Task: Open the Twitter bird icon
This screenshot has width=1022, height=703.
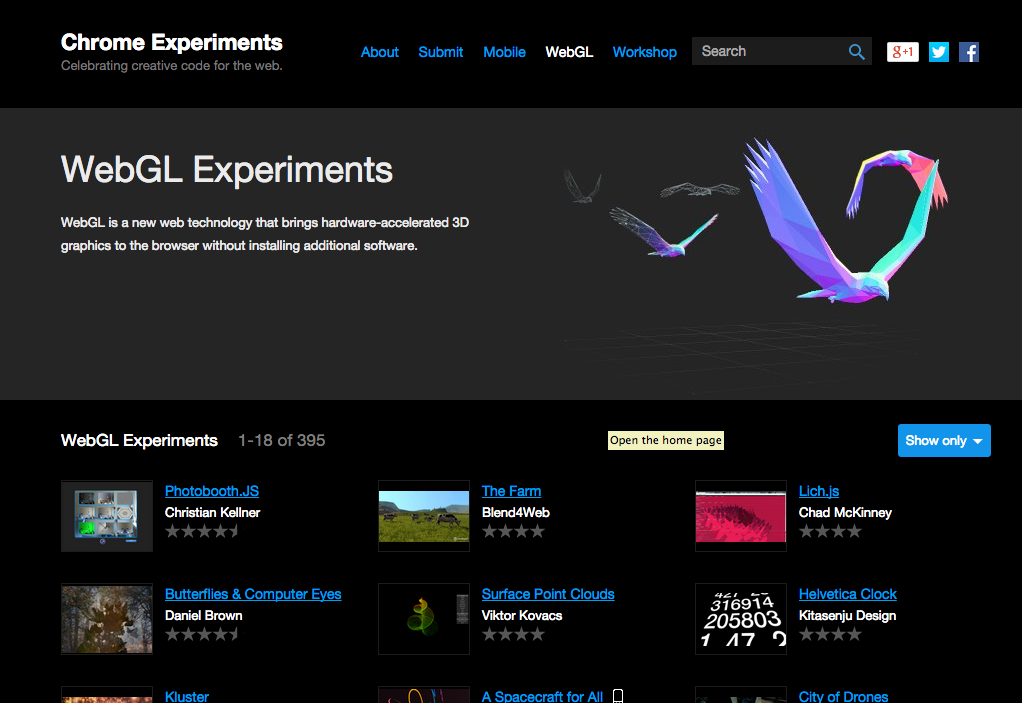Action: (939, 51)
